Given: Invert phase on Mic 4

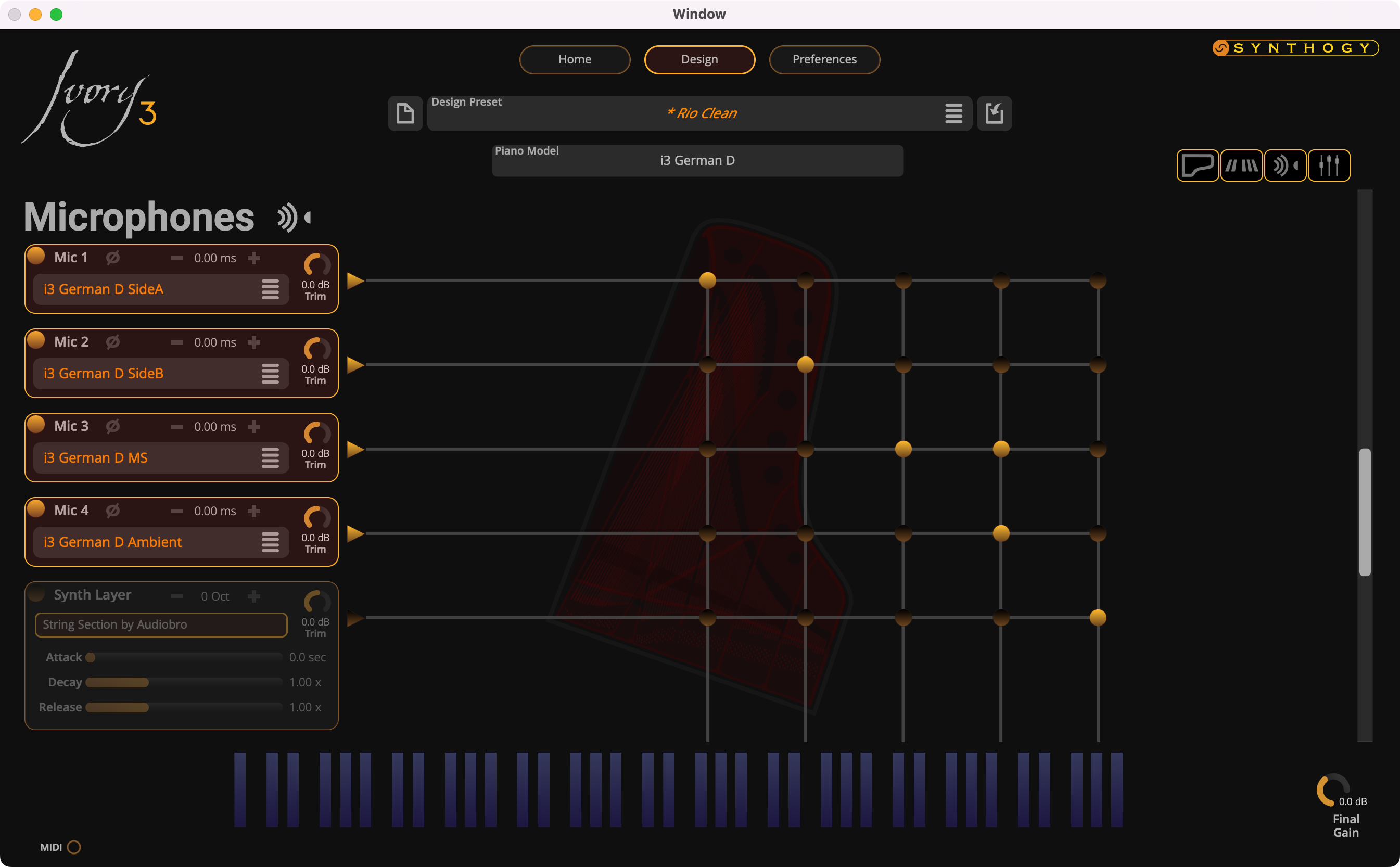Looking at the screenshot, I should 113,511.
